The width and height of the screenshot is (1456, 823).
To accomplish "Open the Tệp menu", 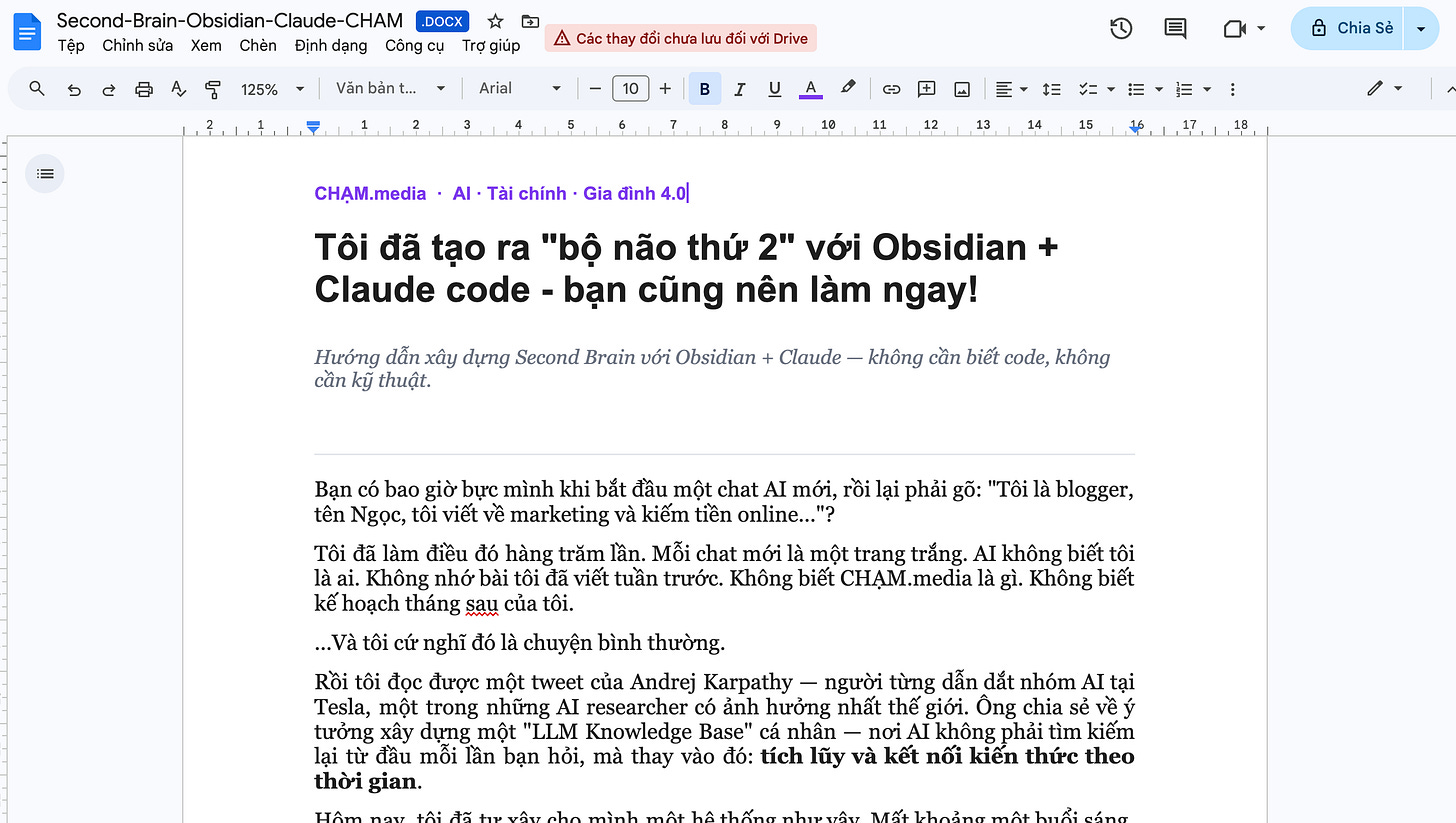I will [x=71, y=46].
